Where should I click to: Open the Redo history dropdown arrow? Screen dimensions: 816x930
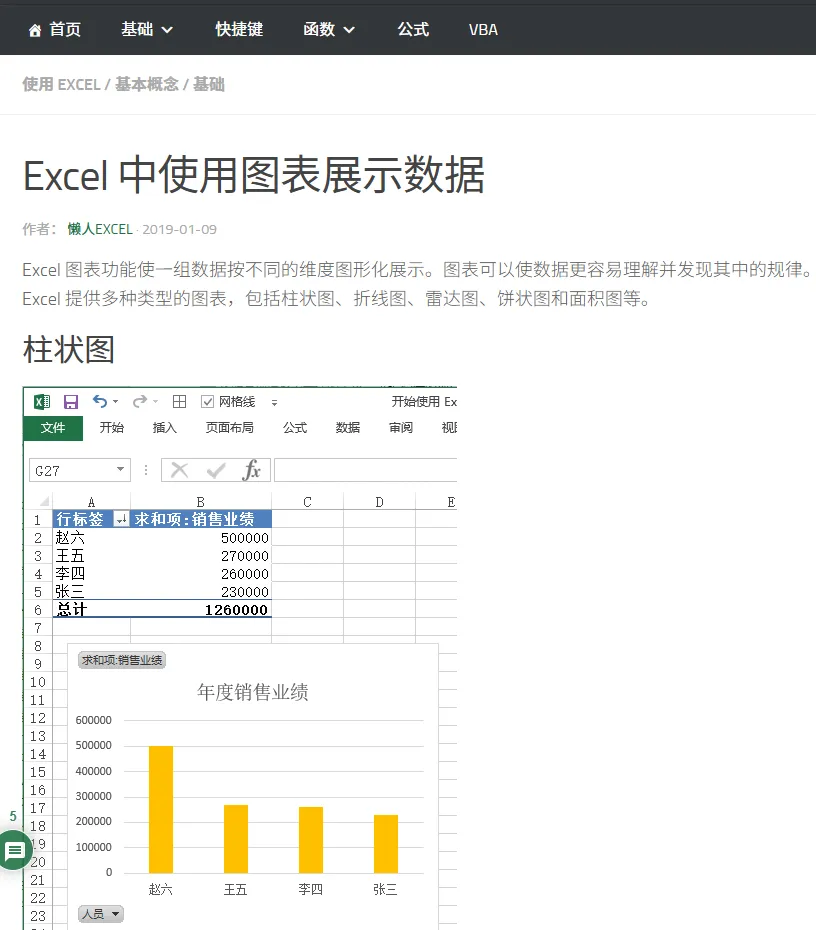(x=155, y=402)
